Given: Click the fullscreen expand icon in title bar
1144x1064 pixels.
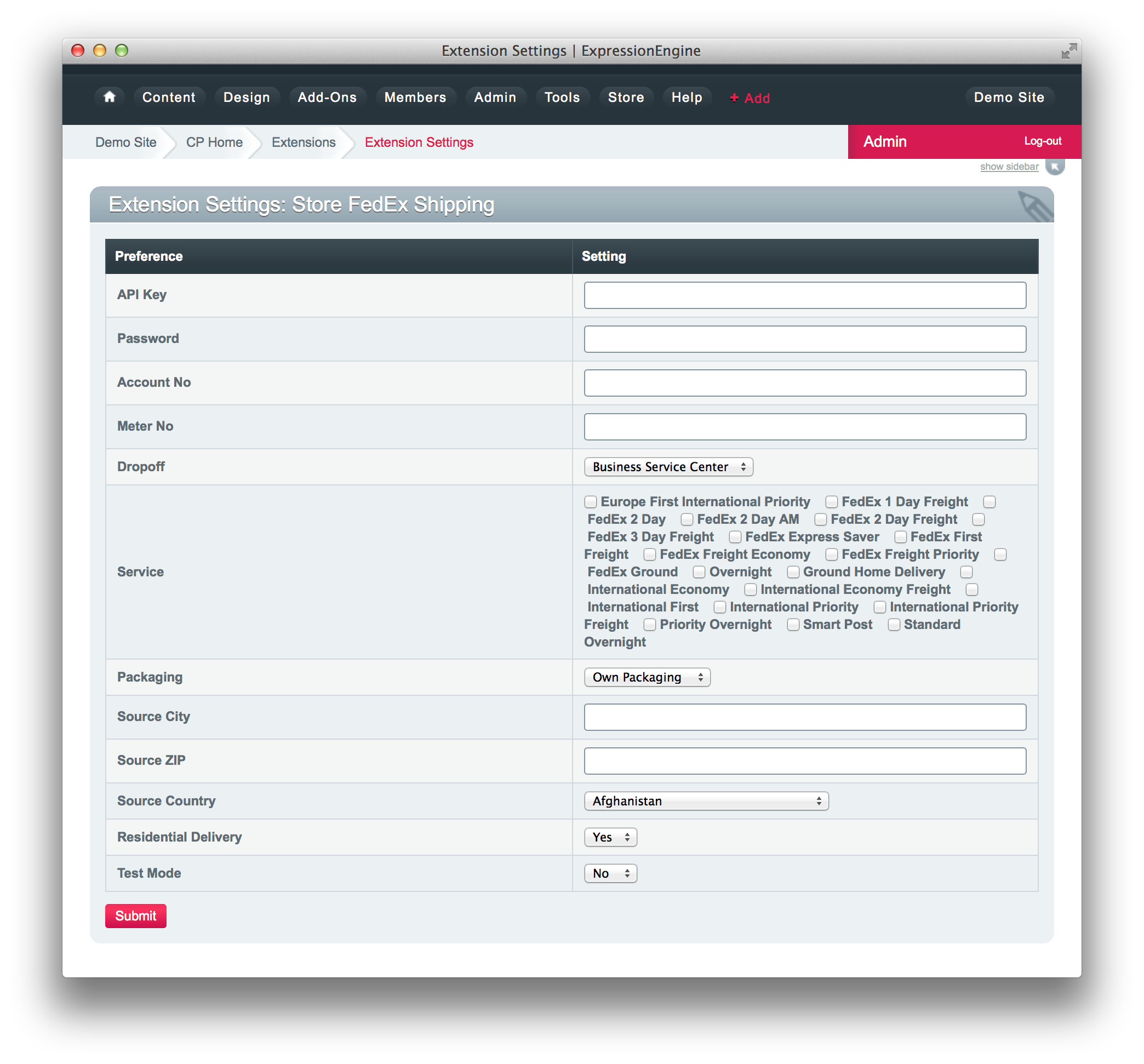Looking at the screenshot, I should click(x=1068, y=50).
